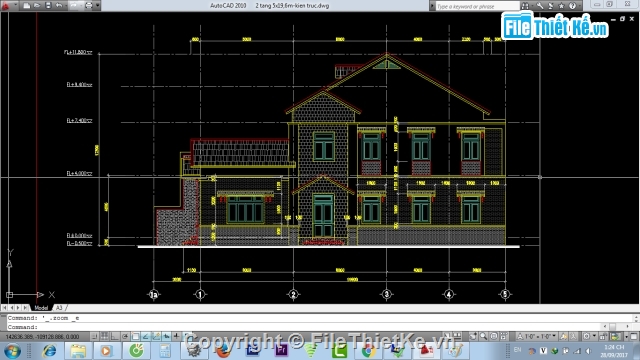This screenshot has height=360, width=640.
Task: Click the New drawing icon
Action: pyautogui.click(x=27, y=6)
